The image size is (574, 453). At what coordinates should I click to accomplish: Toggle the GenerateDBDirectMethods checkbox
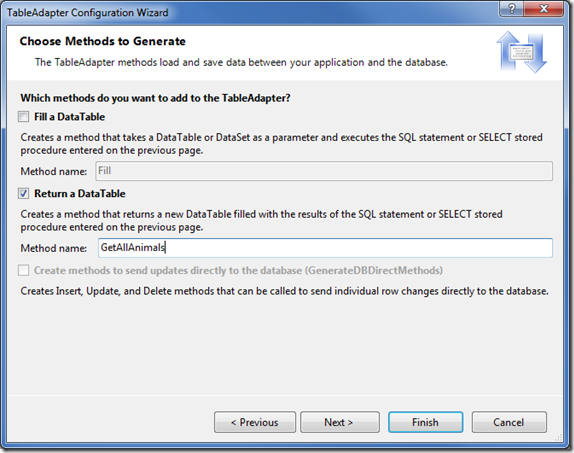(x=24, y=271)
